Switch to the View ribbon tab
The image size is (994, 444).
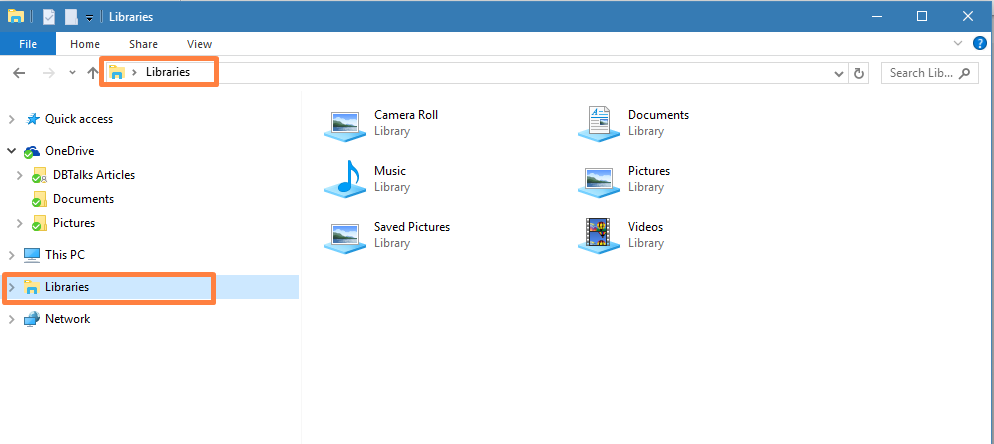[199, 44]
